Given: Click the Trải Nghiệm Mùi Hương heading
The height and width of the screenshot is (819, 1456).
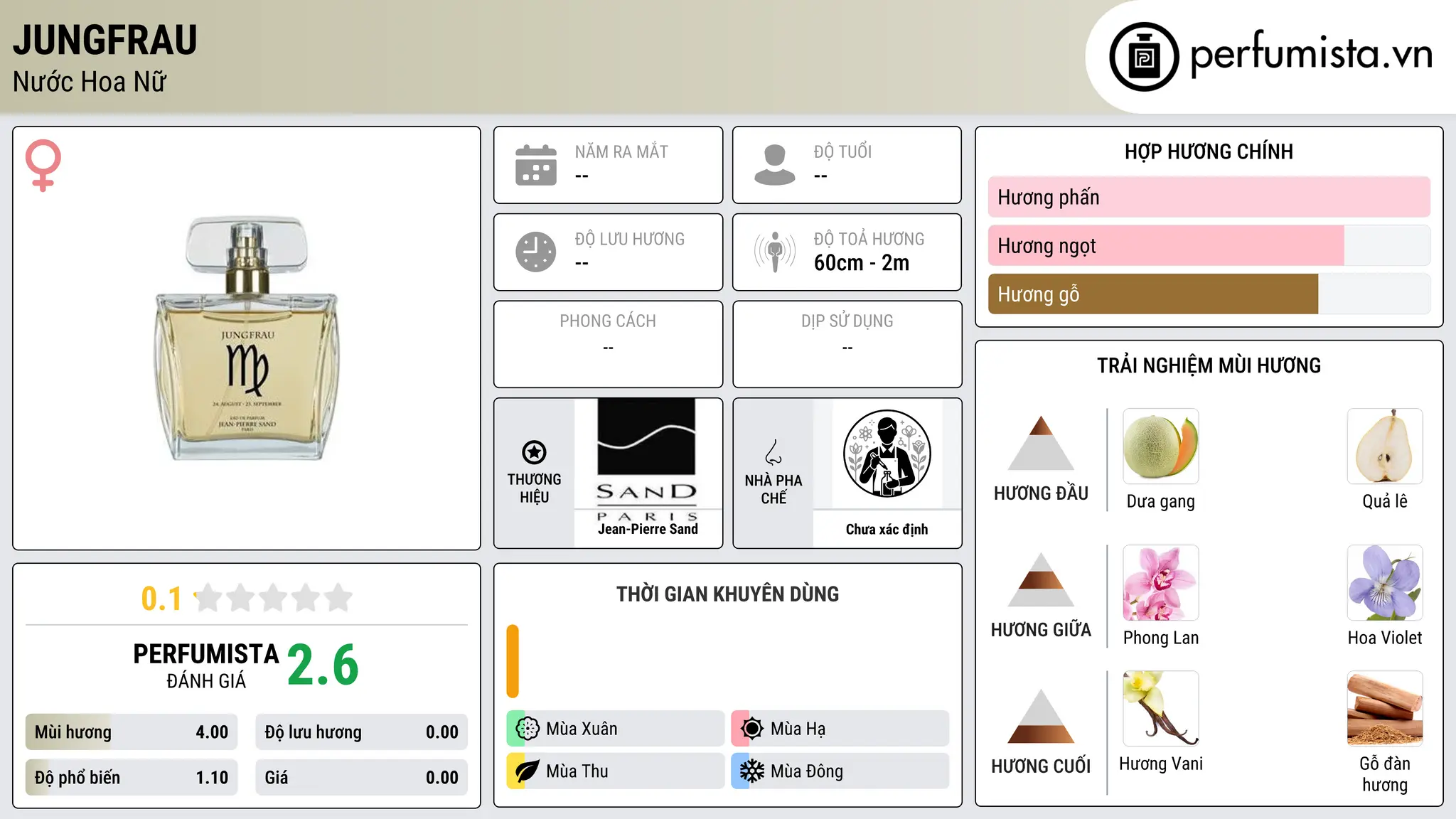Looking at the screenshot, I should (1209, 365).
